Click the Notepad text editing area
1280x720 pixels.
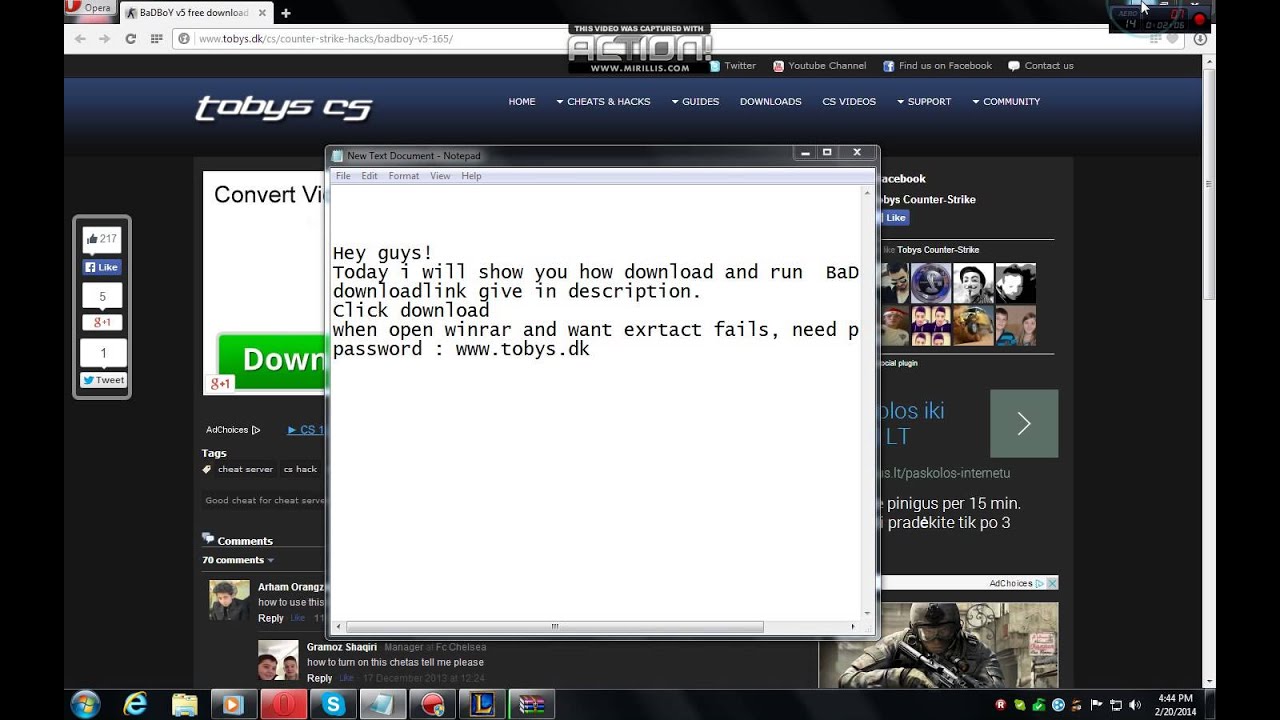(x=594, y=401)
